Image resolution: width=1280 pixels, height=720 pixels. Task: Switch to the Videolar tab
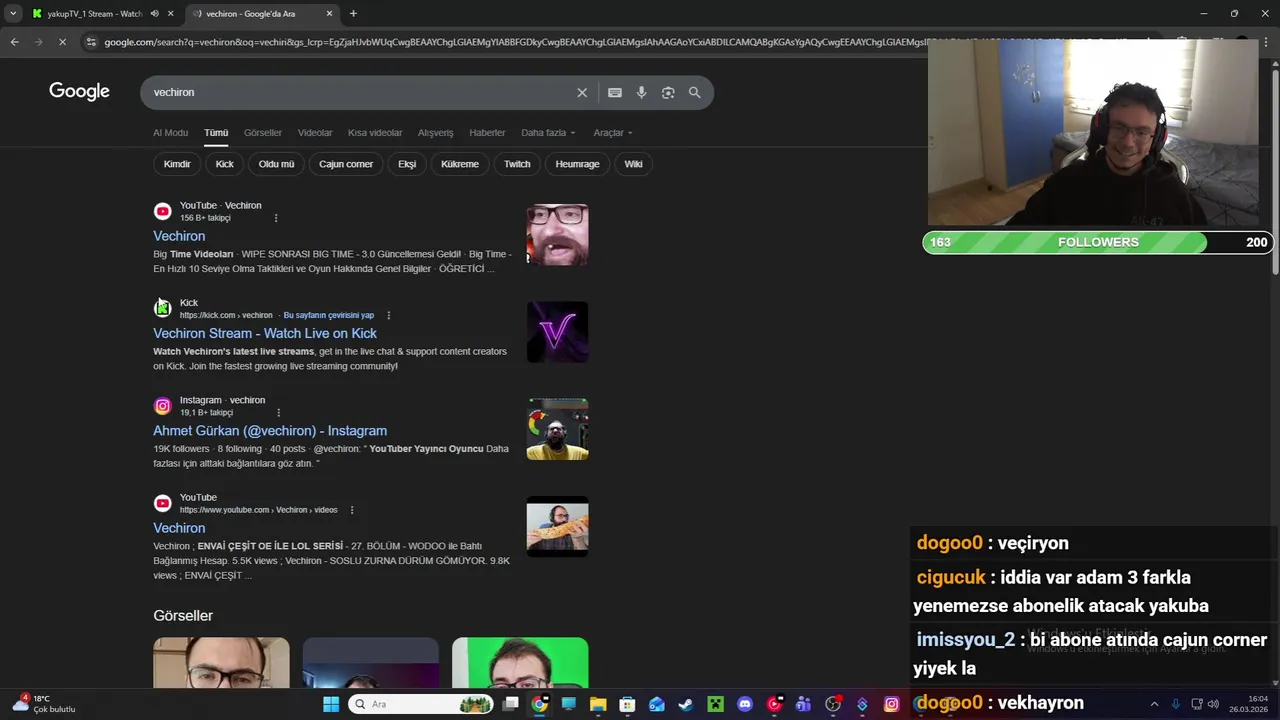[315, 133]
